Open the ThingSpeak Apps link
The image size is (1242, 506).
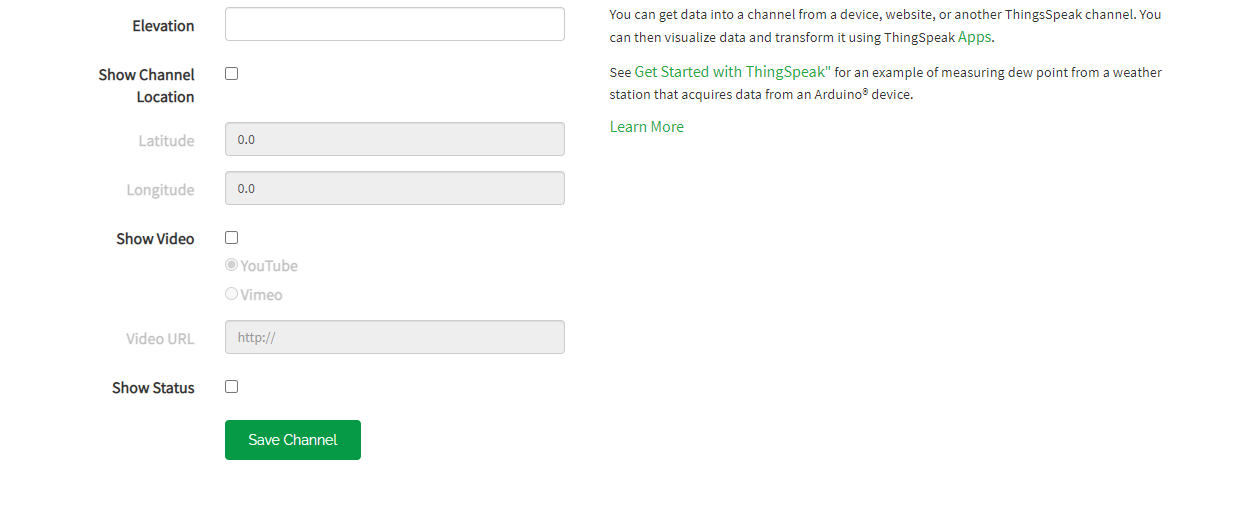(x=975, y=37)
